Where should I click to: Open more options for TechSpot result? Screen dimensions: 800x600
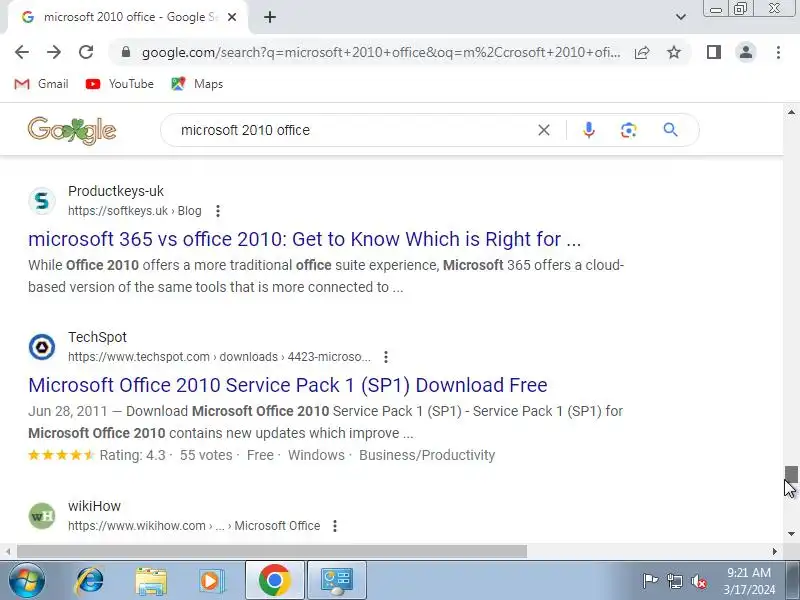pyautogui.click(x=386, y=357)
